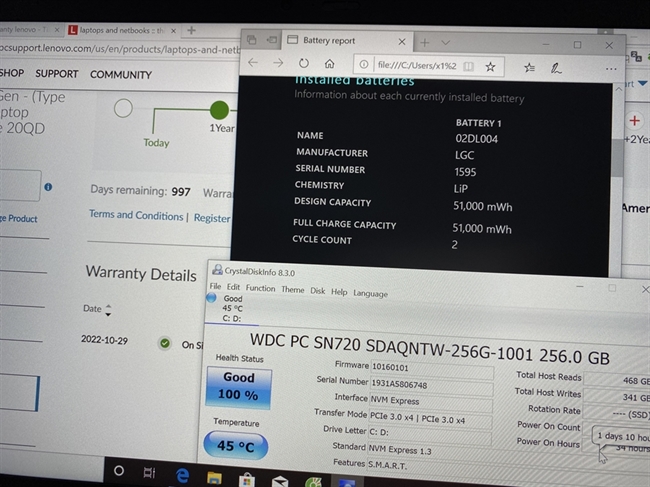Add Battery report to favorites star
This screenshot has width=650, height=487.
[x=490, y=66]
